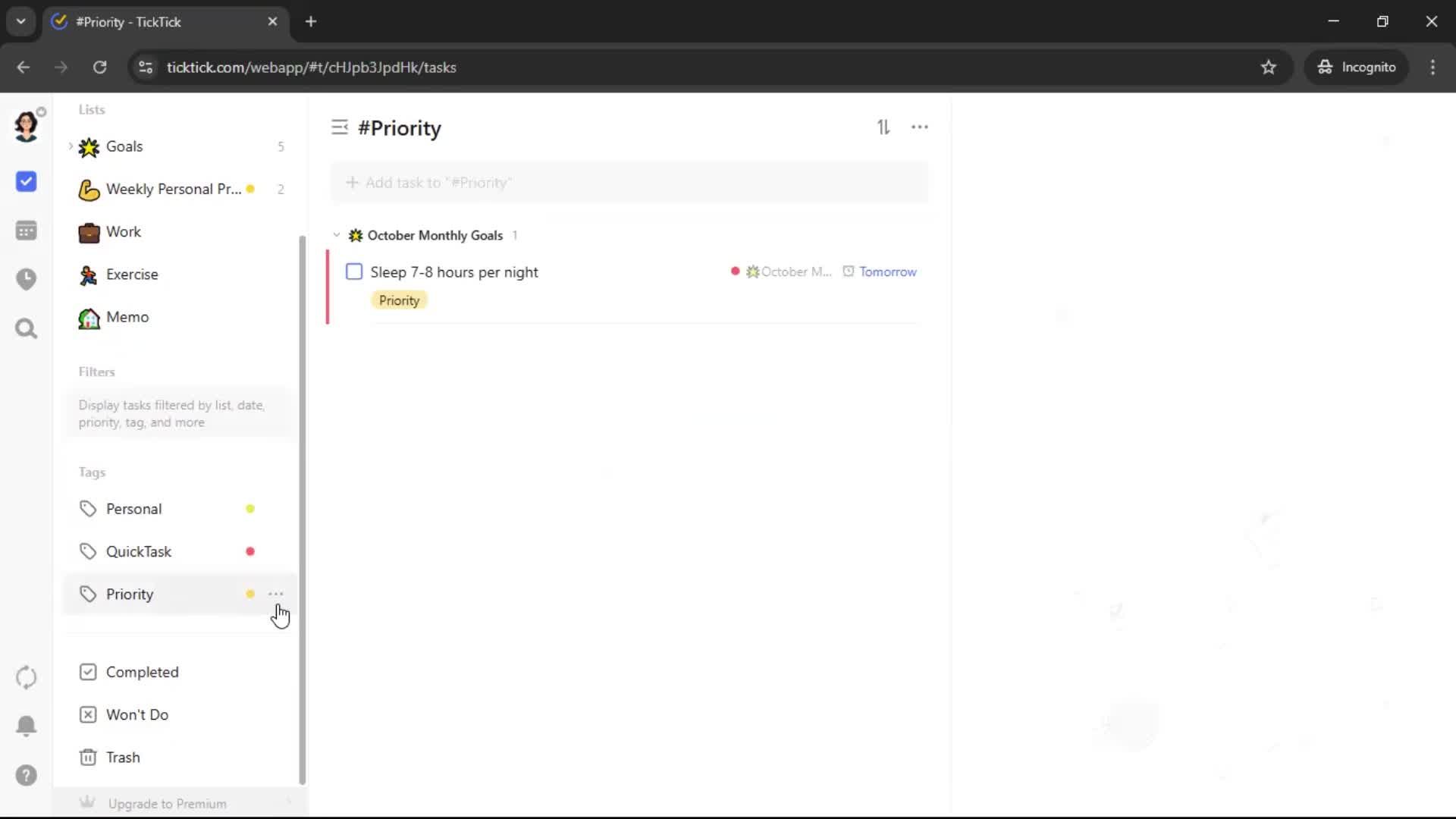
Task: Click the yellow Priority tag label on the Sleep 7-8 hours task
Action: point(399,300)
